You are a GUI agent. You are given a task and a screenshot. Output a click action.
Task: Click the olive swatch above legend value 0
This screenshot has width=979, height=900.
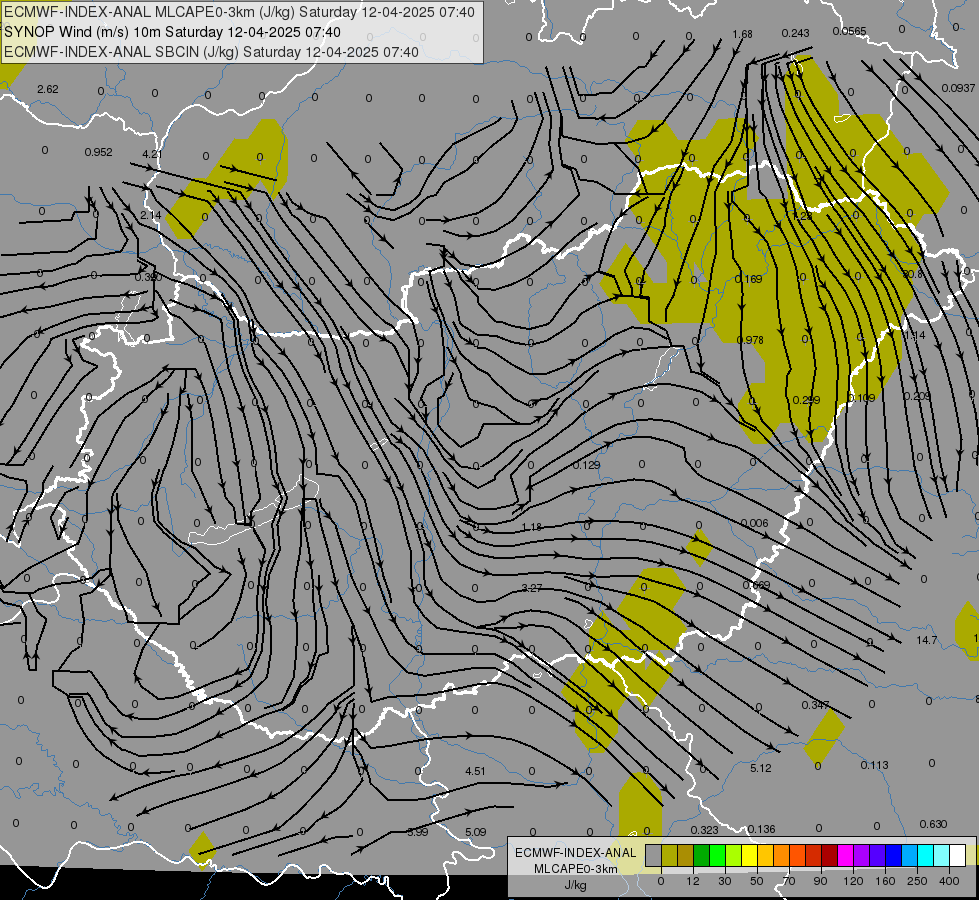[x=669, y=856]
